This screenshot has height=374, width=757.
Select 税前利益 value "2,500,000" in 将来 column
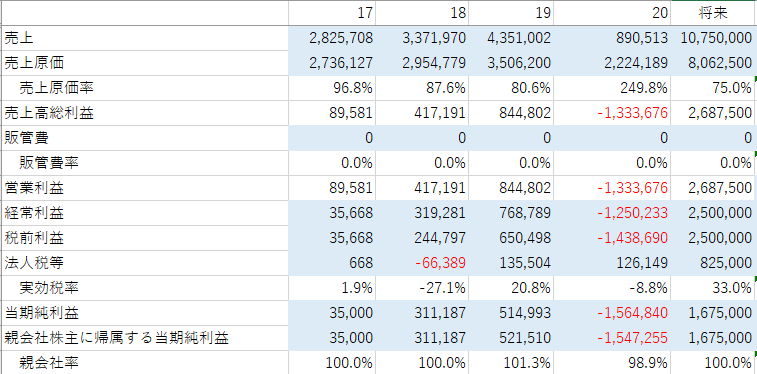tap(712, 238)
